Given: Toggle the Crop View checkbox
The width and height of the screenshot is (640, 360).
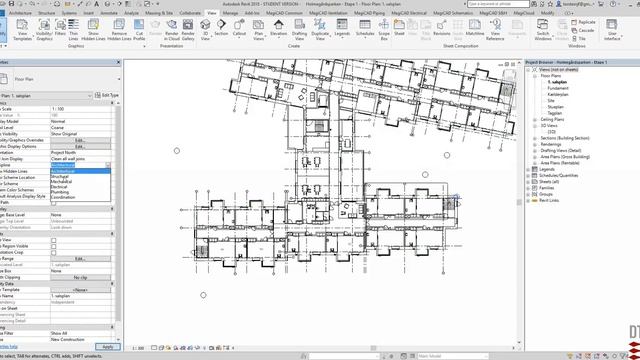Looking at the screenshot, I should (53, 240).
